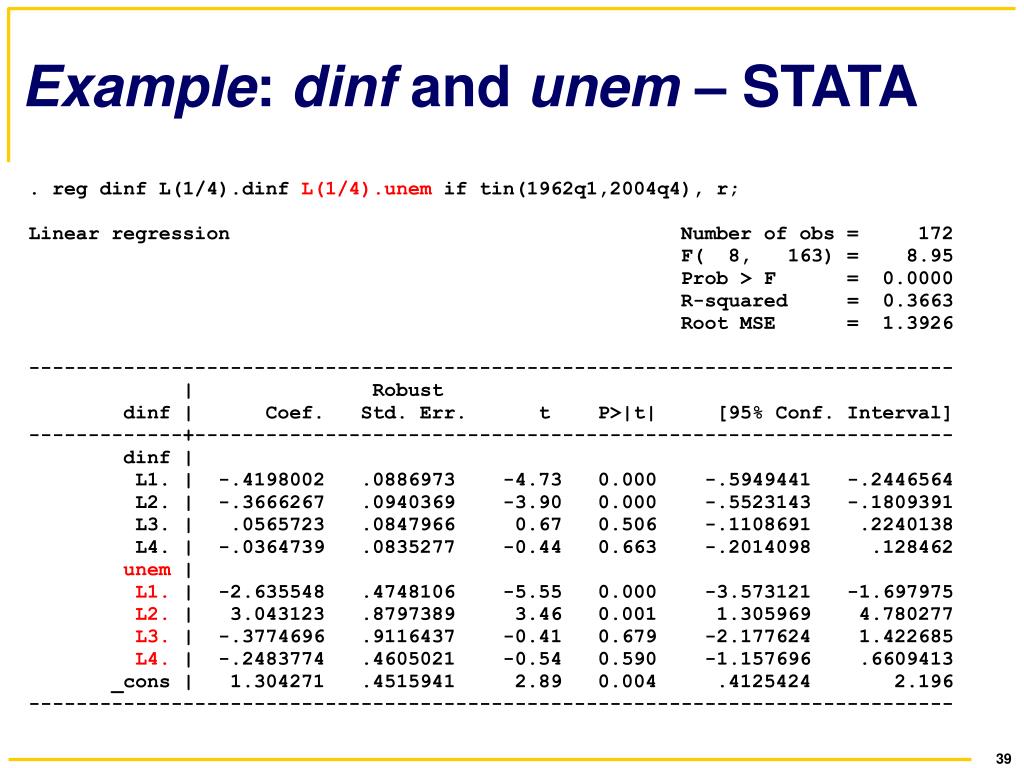The width and height of the screenshot is (1024, 768).
Task: Click the R-squared value 0.3663
Action: pos(918,300)
